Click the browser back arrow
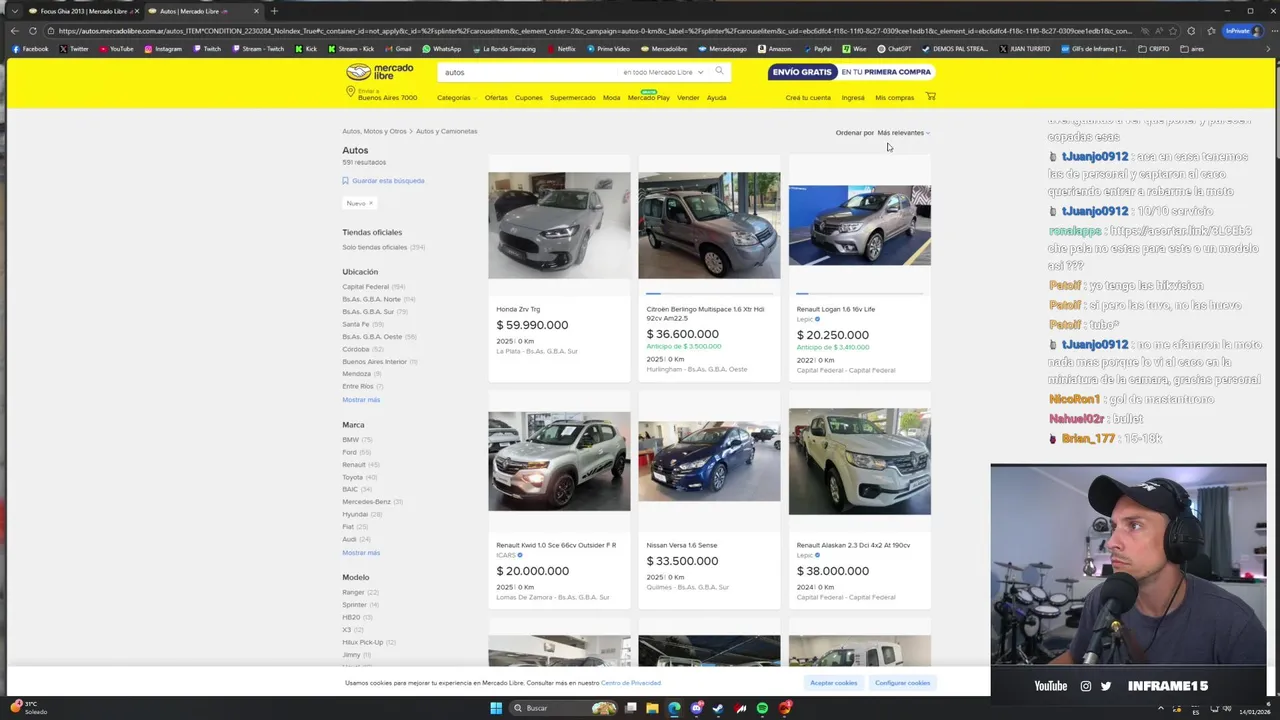Screen dimensions: 1280x720 (x=14, y=31)
